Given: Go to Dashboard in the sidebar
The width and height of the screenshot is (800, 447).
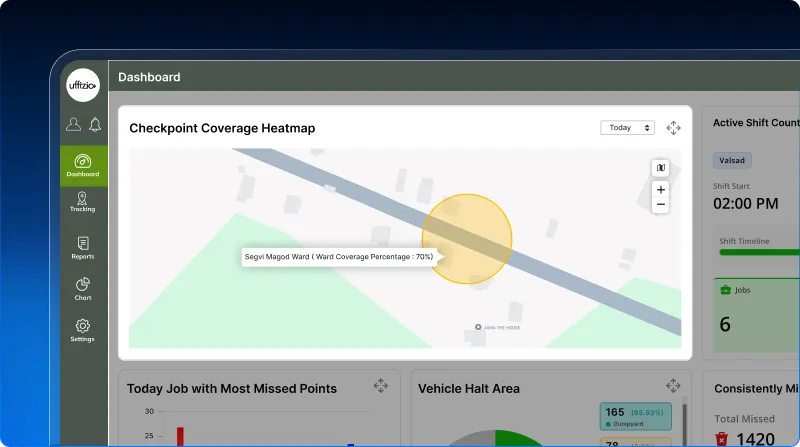Looking at the screenshot, I should [x=83, y=166].
